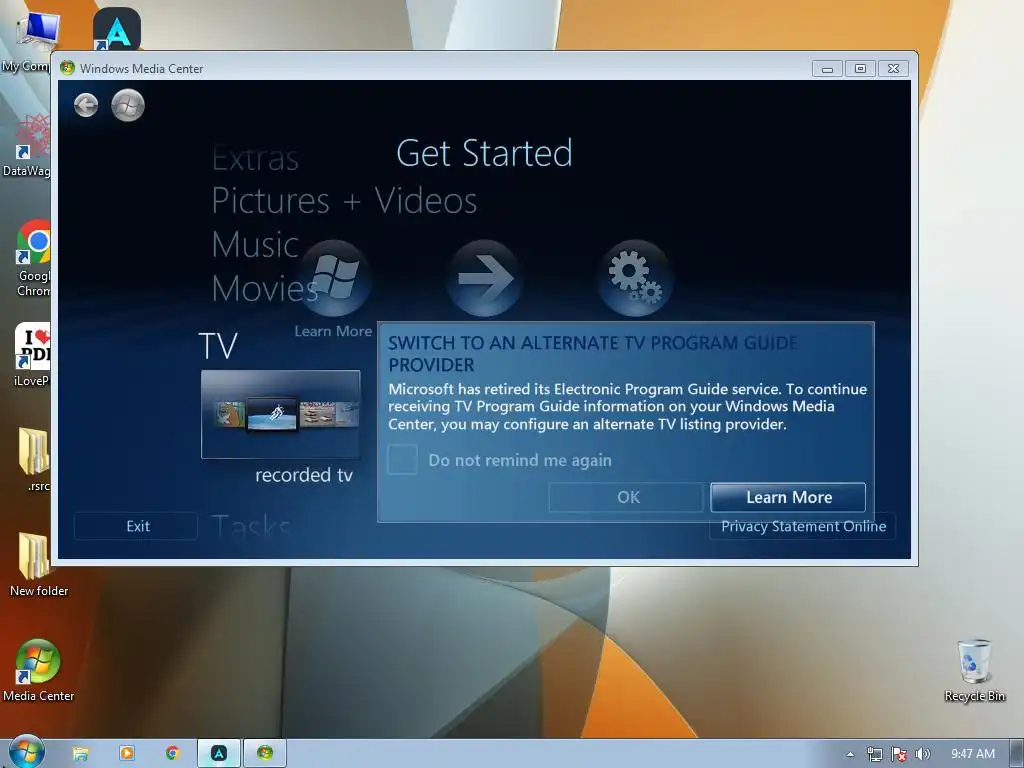Screen dimensions: 1024x768
Task: Select Pictures + Videos menu strip
Action: click(x=344, y=200)
